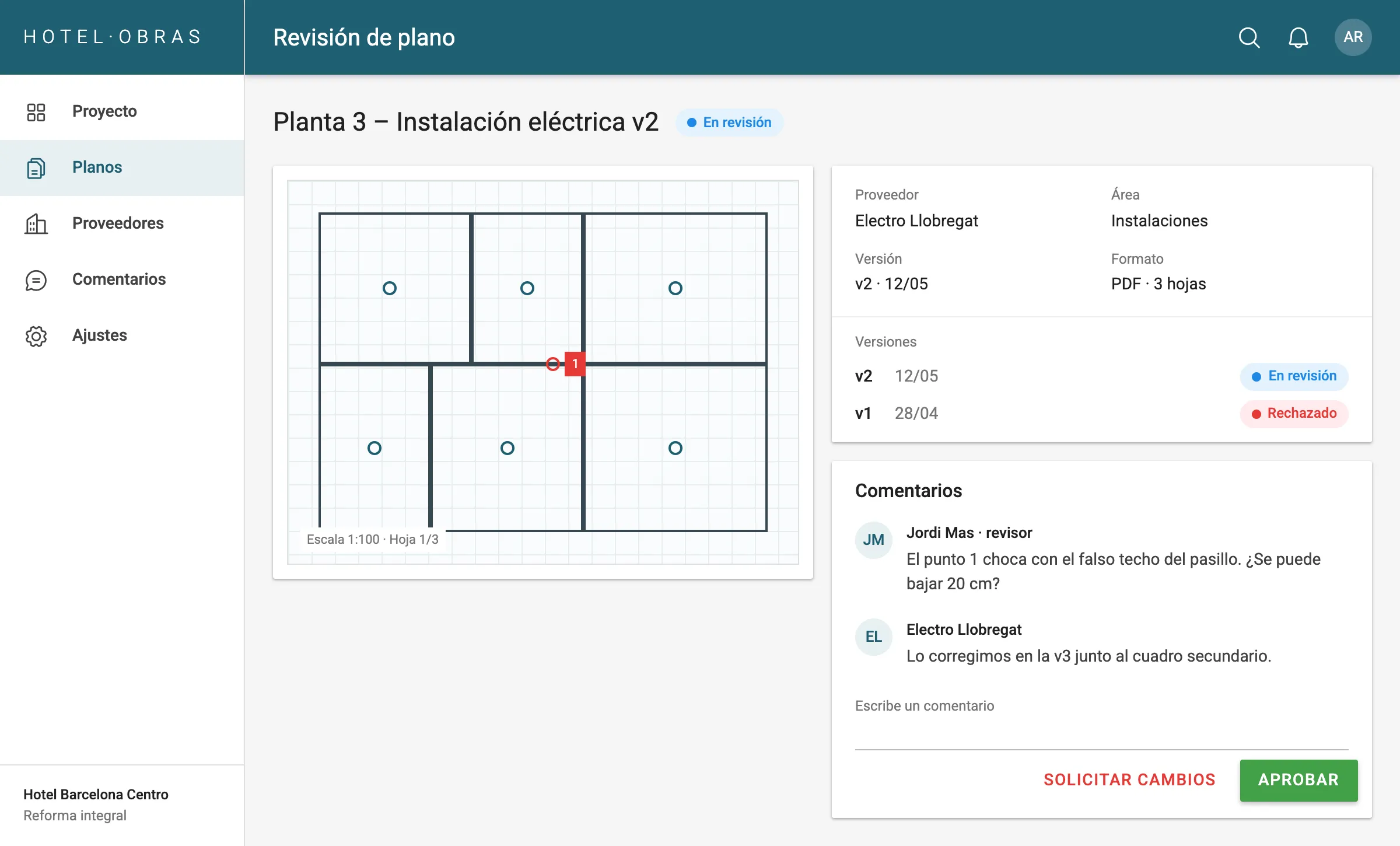Click 'Instalaciones' area value

point(1159,221)
